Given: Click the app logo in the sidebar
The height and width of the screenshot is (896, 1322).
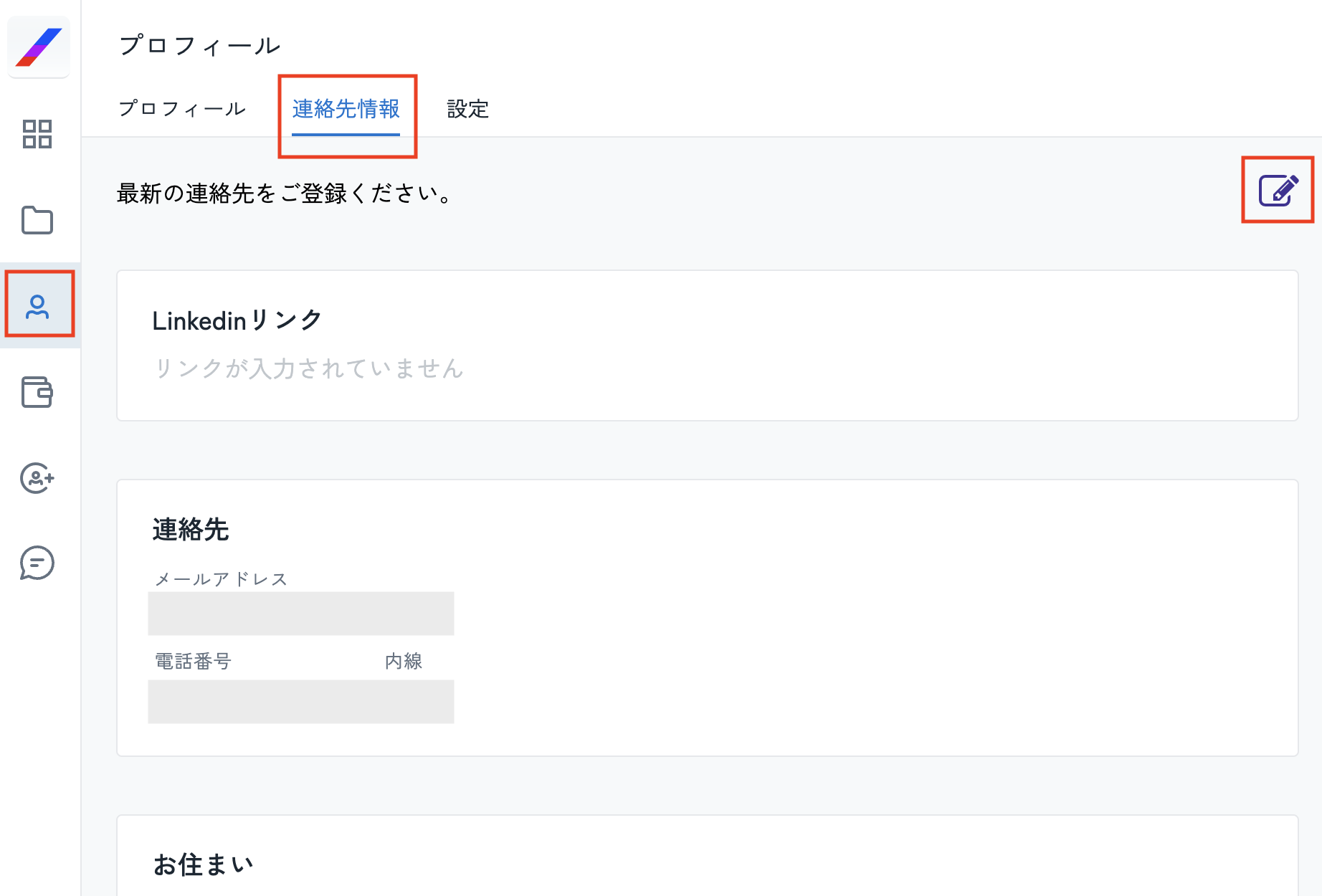Looking at the screenshot, I should [x=39, y=47].
